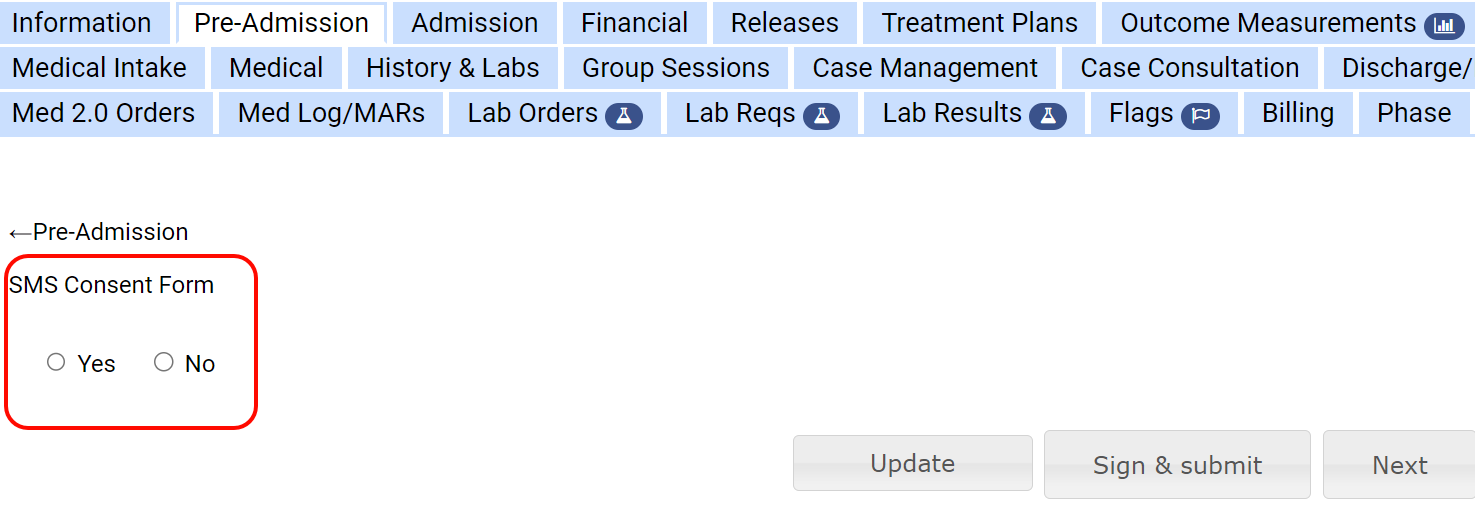Go to the Treatment Plans tab
Screen dimensions: 1475x510
click(x=979, y=23)
